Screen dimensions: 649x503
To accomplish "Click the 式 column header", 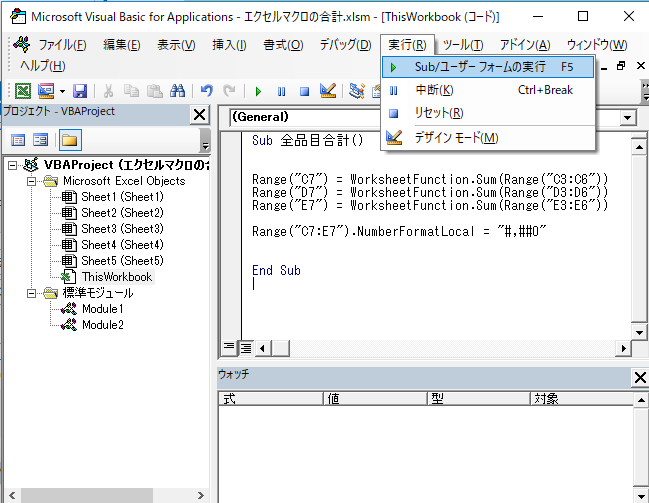I will point(271,399).
